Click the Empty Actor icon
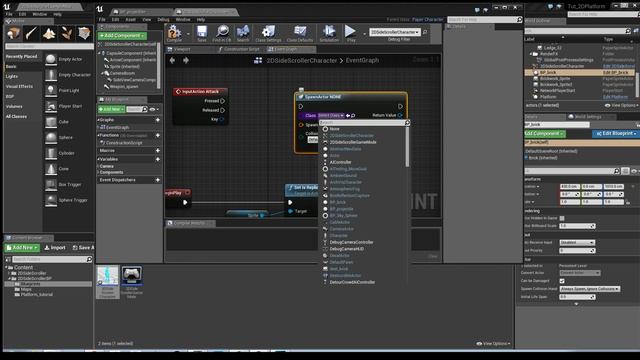The image size is (640, 360). [51, 59]
